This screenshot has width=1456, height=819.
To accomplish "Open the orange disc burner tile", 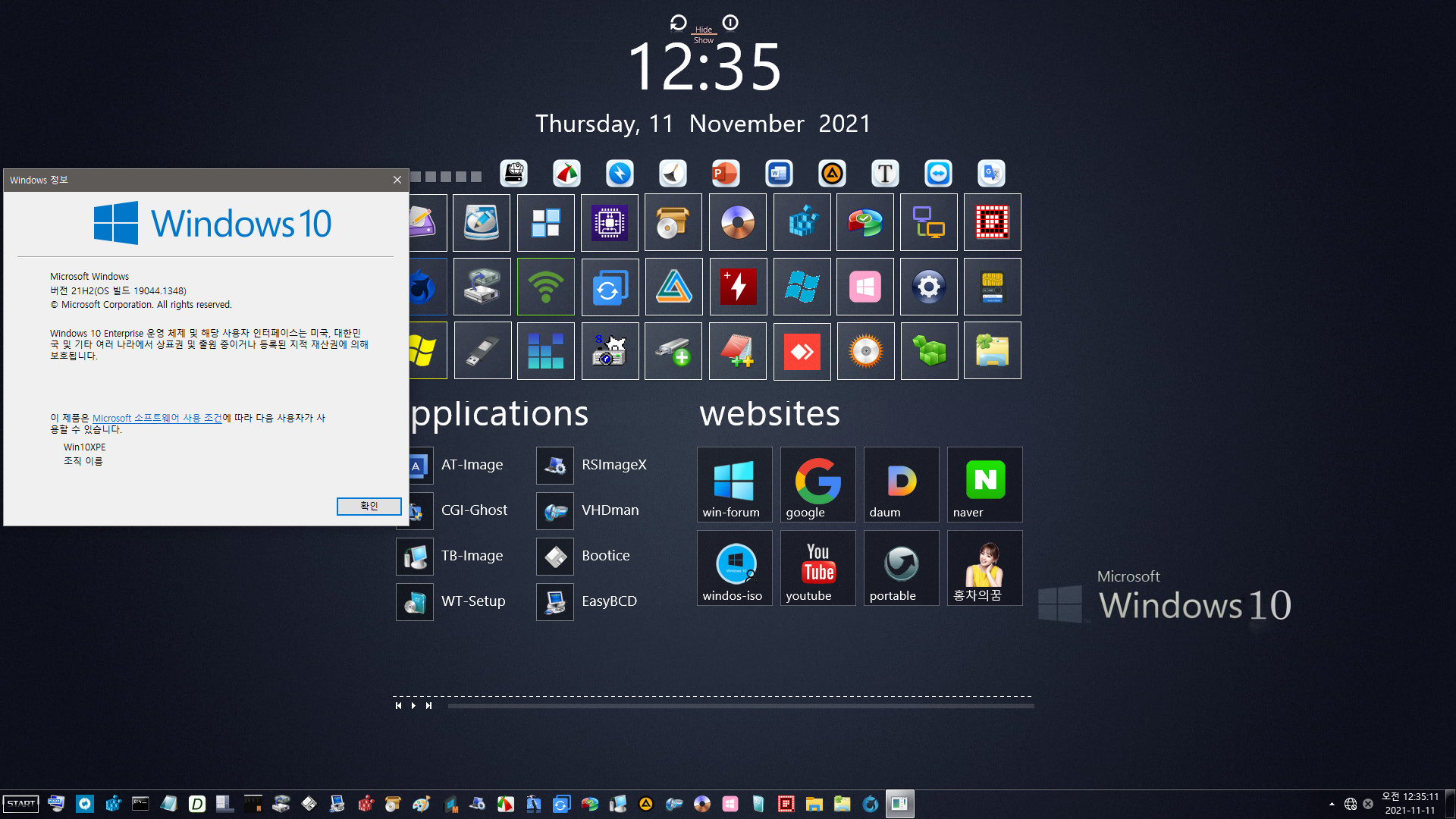I will tap(865, 351).
